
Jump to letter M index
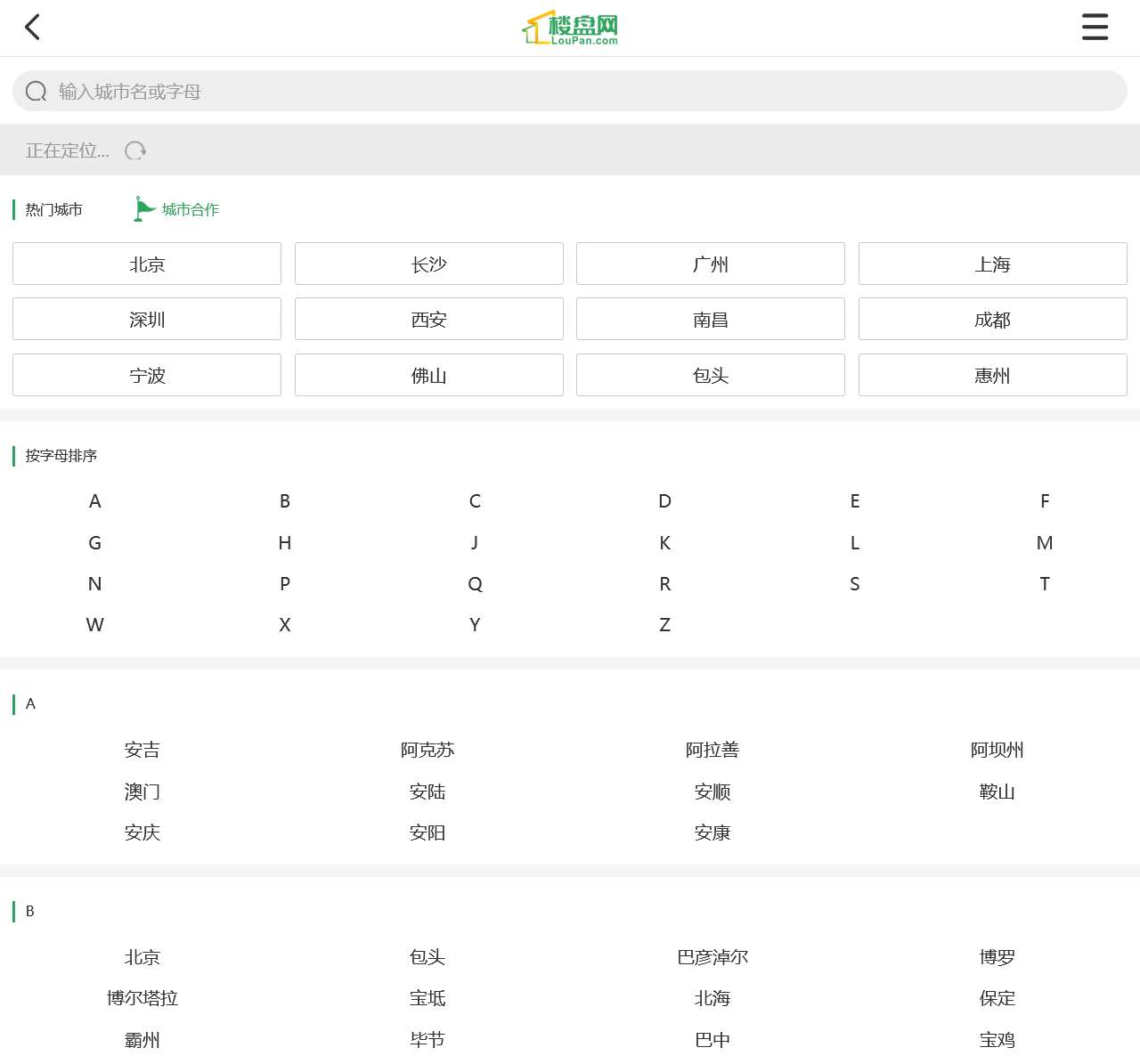tap(1045, 543)
